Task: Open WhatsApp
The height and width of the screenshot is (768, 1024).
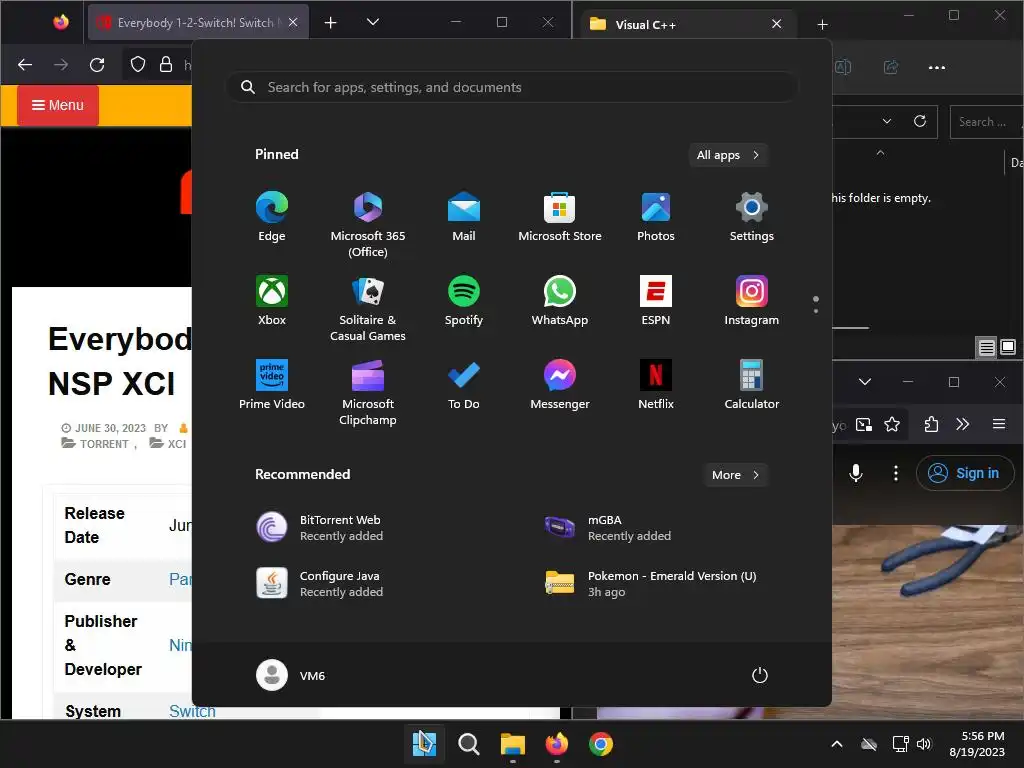Action: point(560,300)
